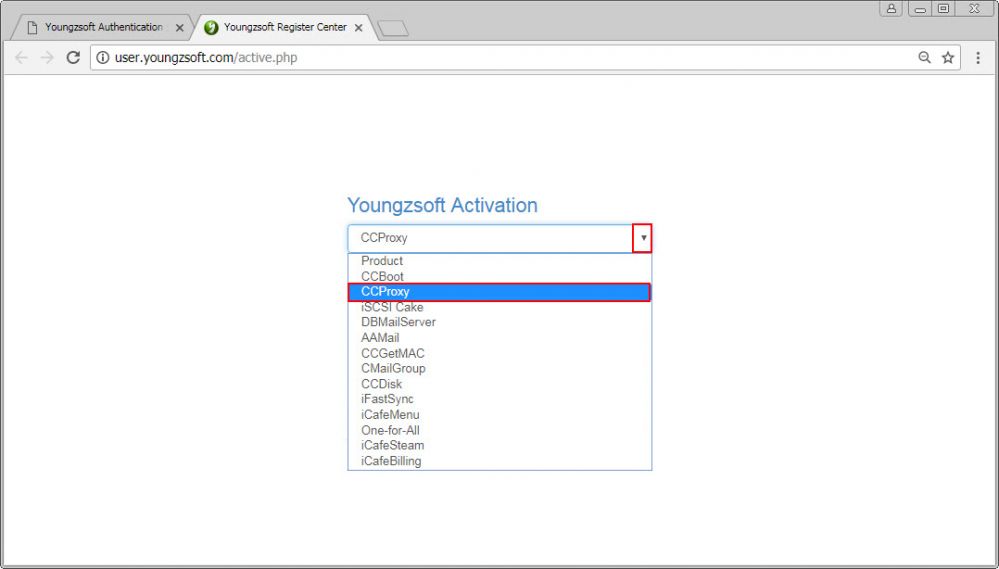Image resolution: width=999 pixels, height=569 pixels.
Task: Switch to the Youngzsoft Authentication tab
Action: coord(102,27)
